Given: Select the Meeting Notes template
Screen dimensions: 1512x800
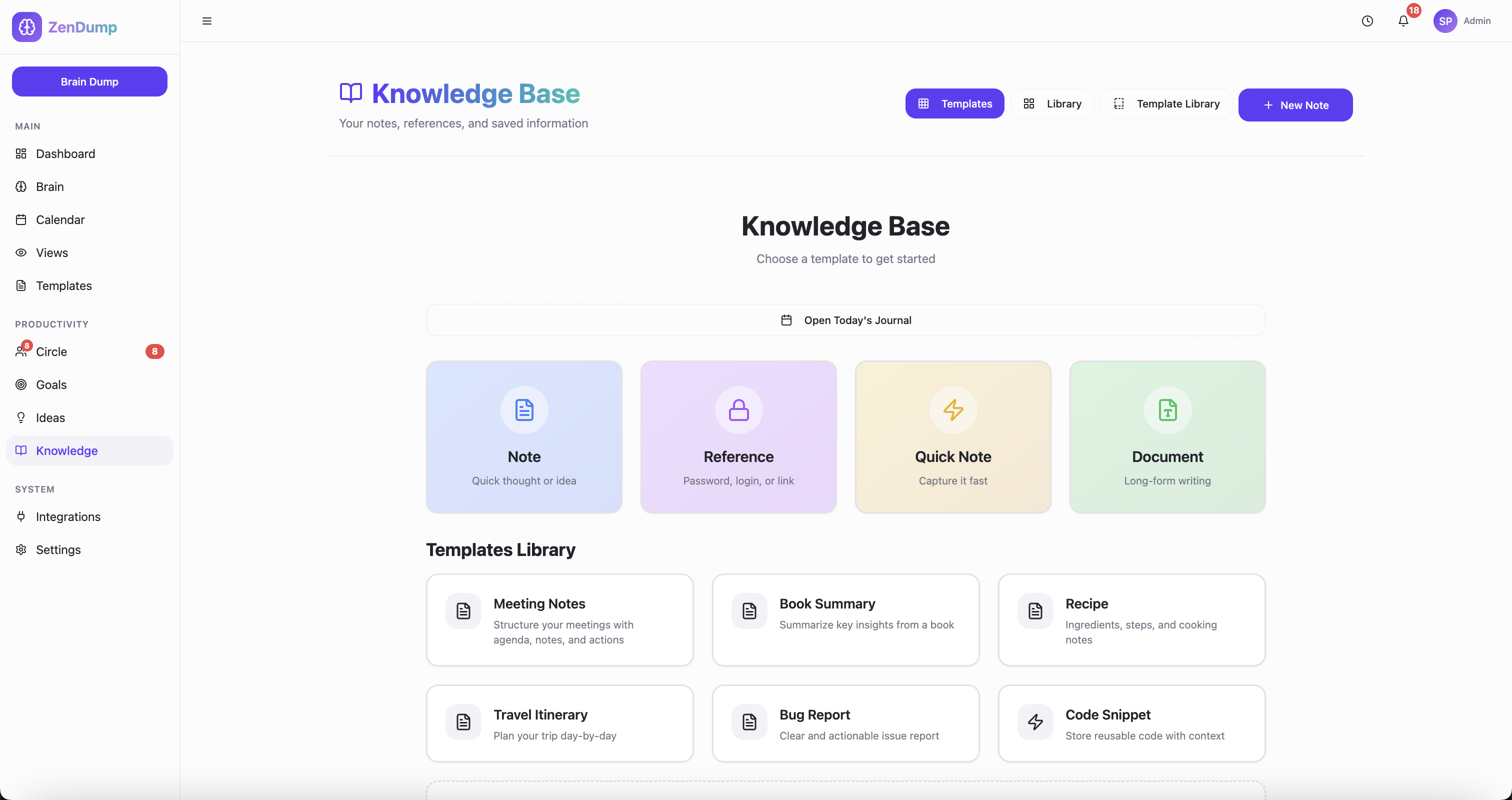Looking at the screenshot, I should pyautogui.click(x=559, y=620).
